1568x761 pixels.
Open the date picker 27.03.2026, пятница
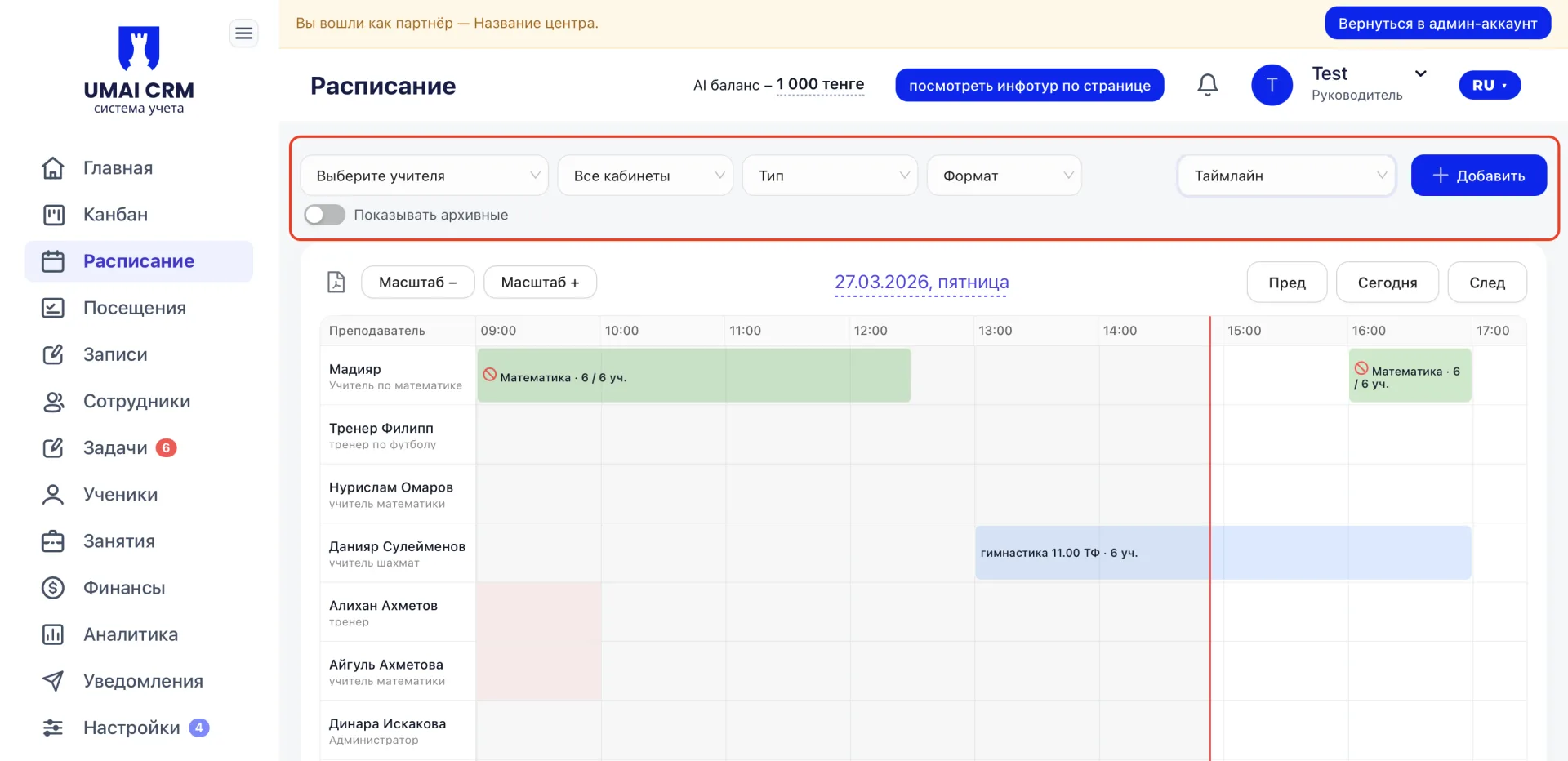point(921,283)
